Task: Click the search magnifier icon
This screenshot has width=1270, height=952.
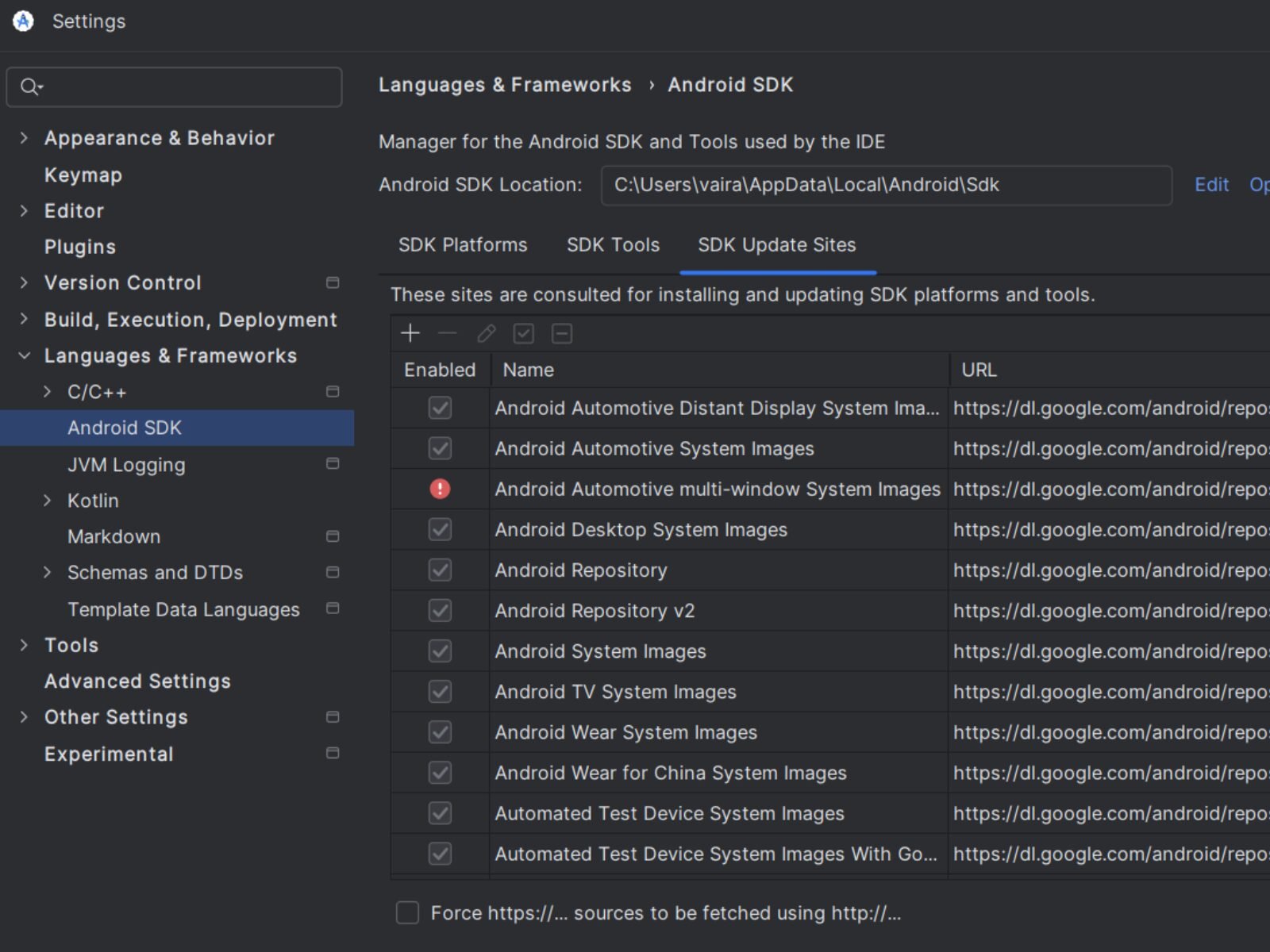Action: (x=31, y=86)
